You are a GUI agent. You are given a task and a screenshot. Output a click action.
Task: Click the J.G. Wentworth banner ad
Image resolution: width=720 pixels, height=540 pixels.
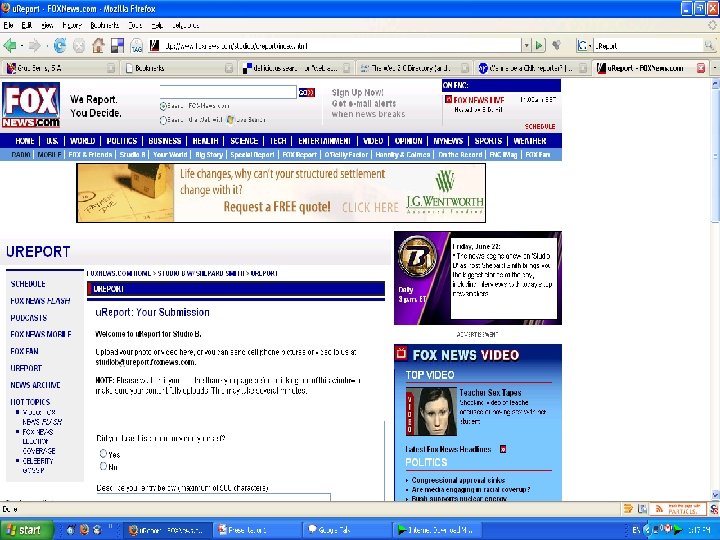(x=281, y=193)
